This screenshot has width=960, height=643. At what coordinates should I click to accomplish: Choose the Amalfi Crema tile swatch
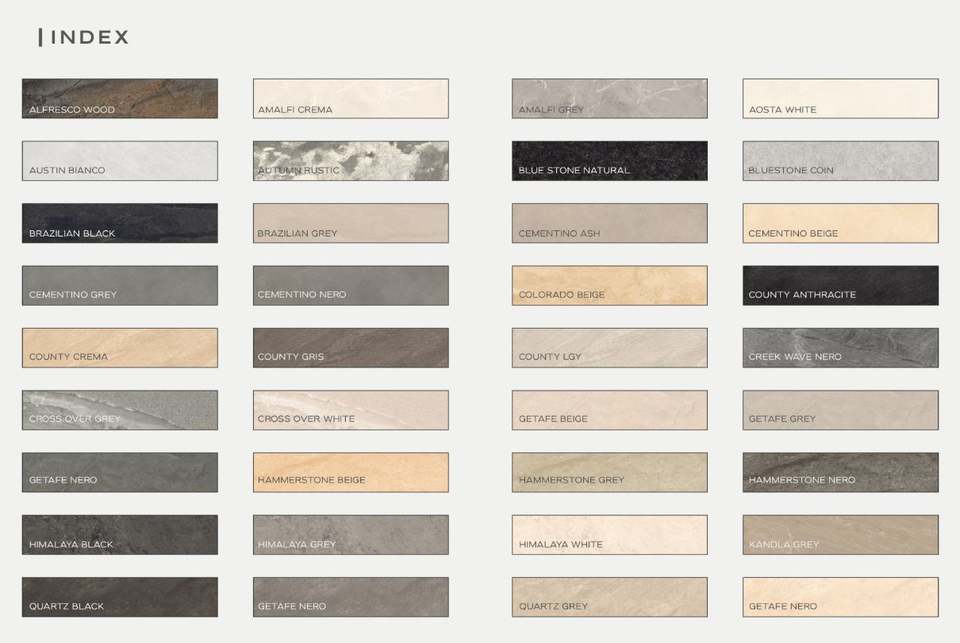351,98
